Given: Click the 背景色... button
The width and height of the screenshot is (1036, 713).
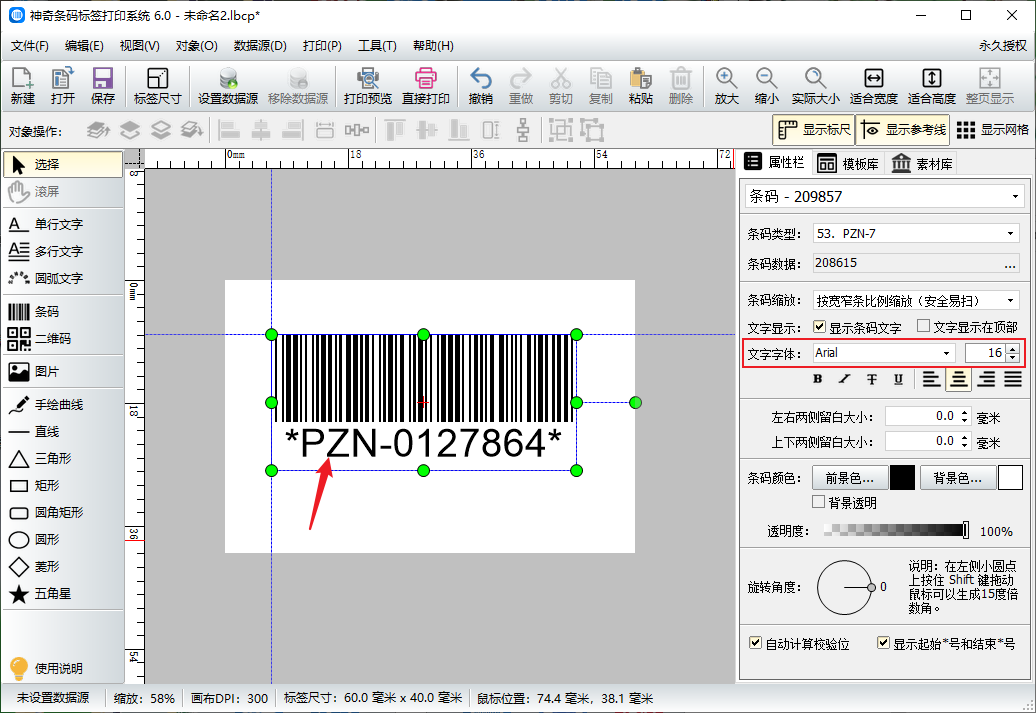Looking at the screenshot, I should pyautogui.click(x=957, y=478).
